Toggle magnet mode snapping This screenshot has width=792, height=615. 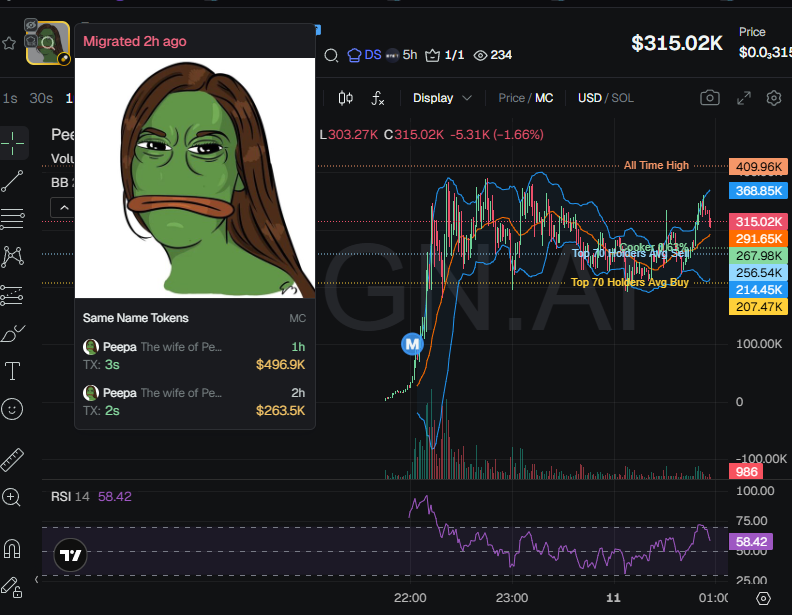[x=12, y=548]
